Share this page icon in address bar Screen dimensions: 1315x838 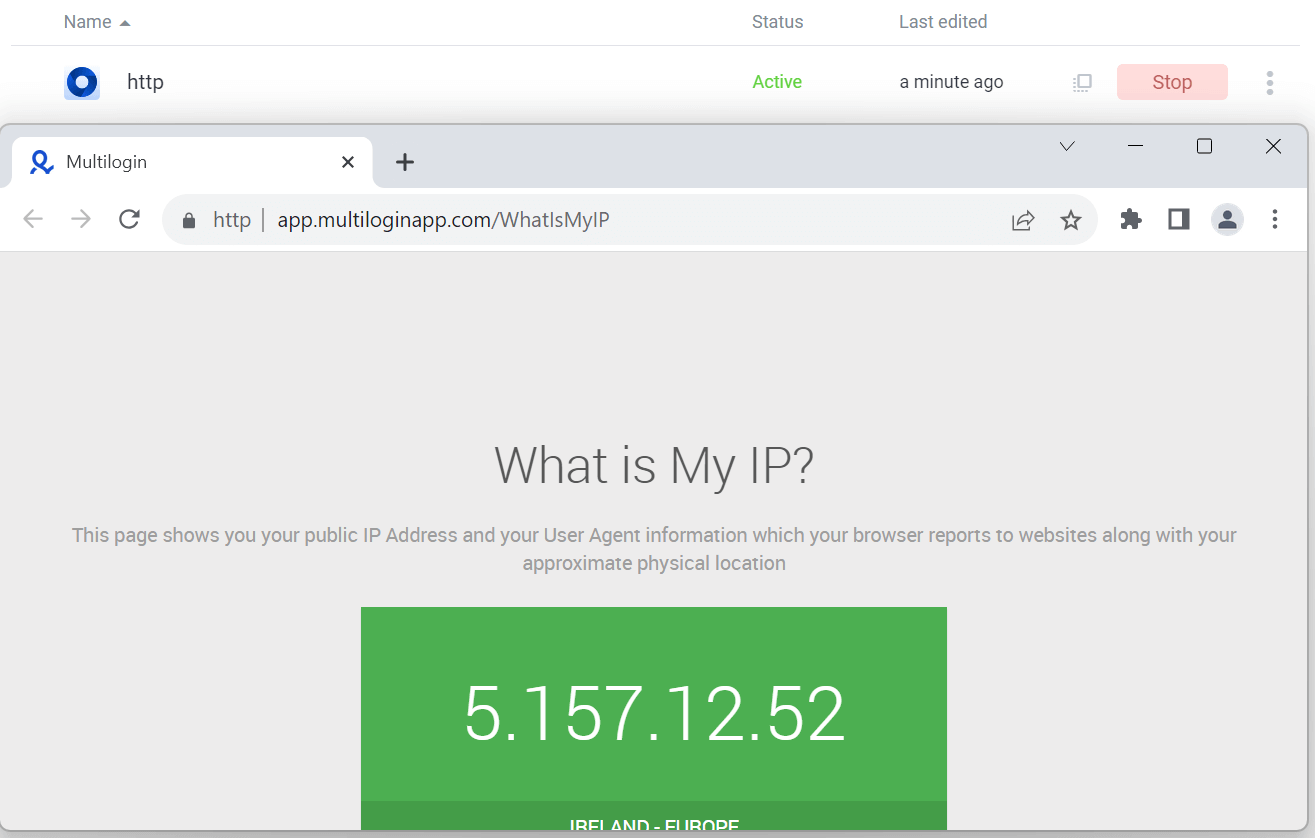point(1023,220)
